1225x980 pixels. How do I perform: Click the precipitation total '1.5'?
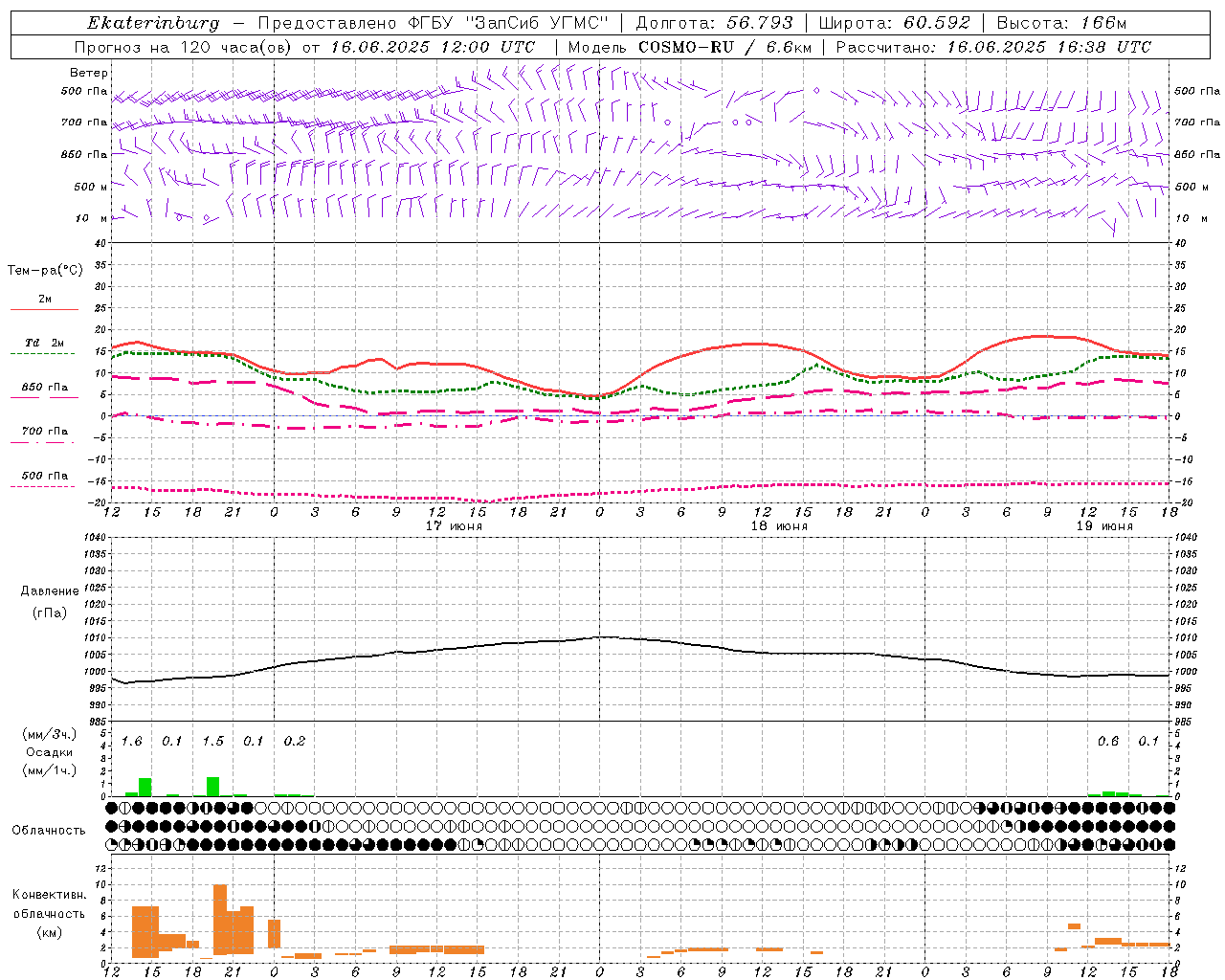212,742
